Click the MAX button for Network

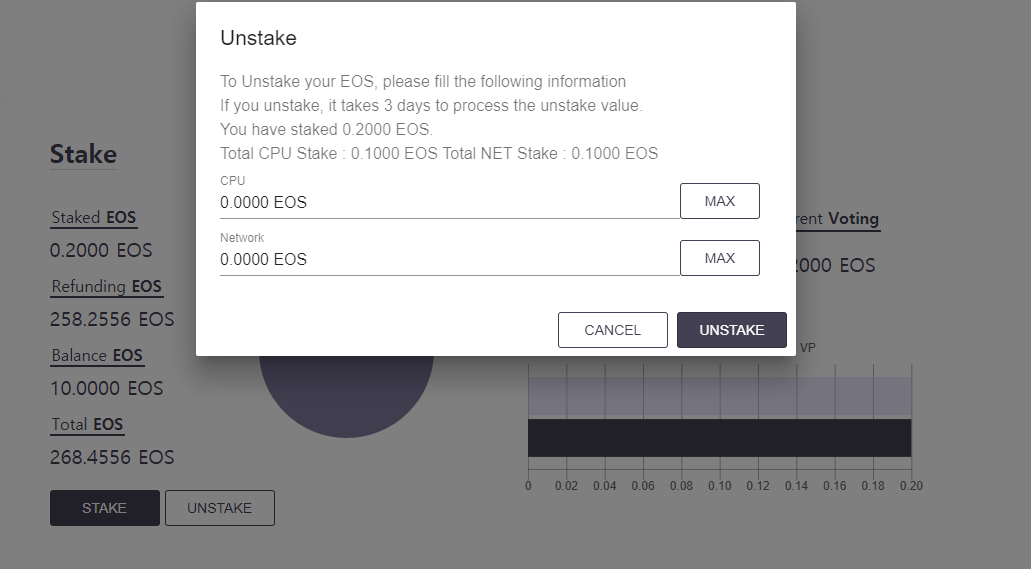click(x=719, y=258)
